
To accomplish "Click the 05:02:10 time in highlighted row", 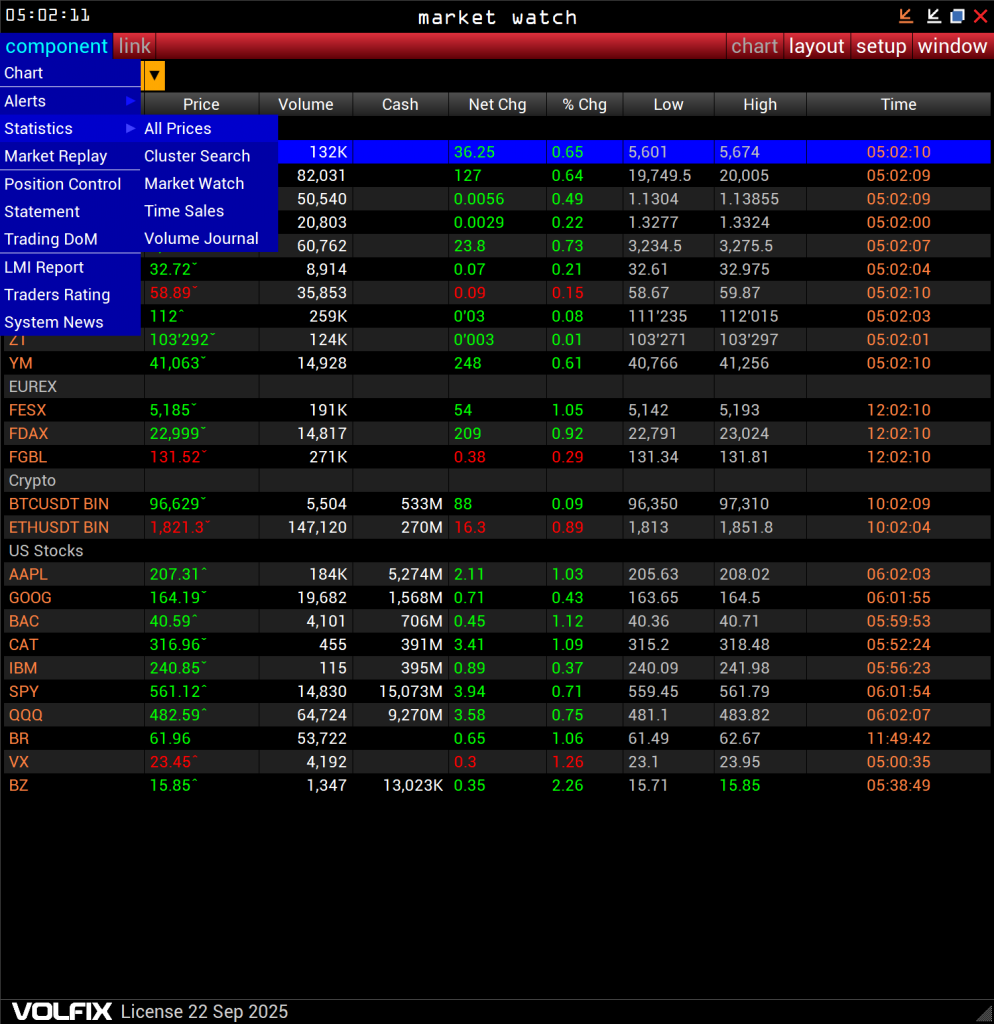I will 899,152.
